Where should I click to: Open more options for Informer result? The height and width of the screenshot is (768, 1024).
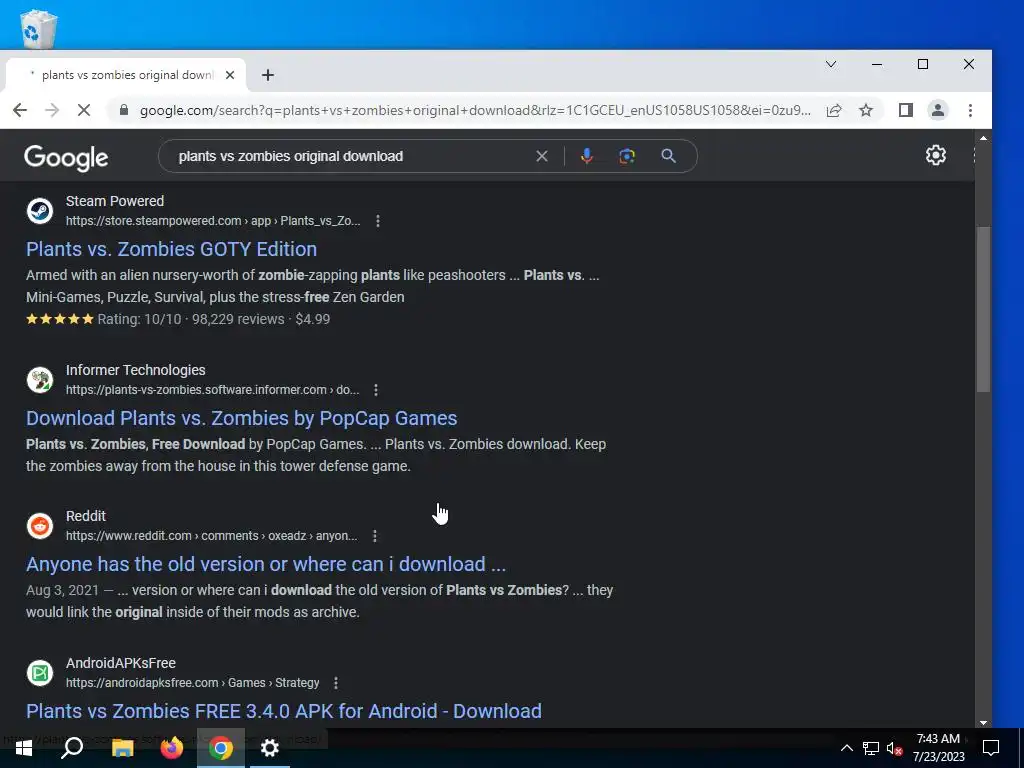point(376,390)
